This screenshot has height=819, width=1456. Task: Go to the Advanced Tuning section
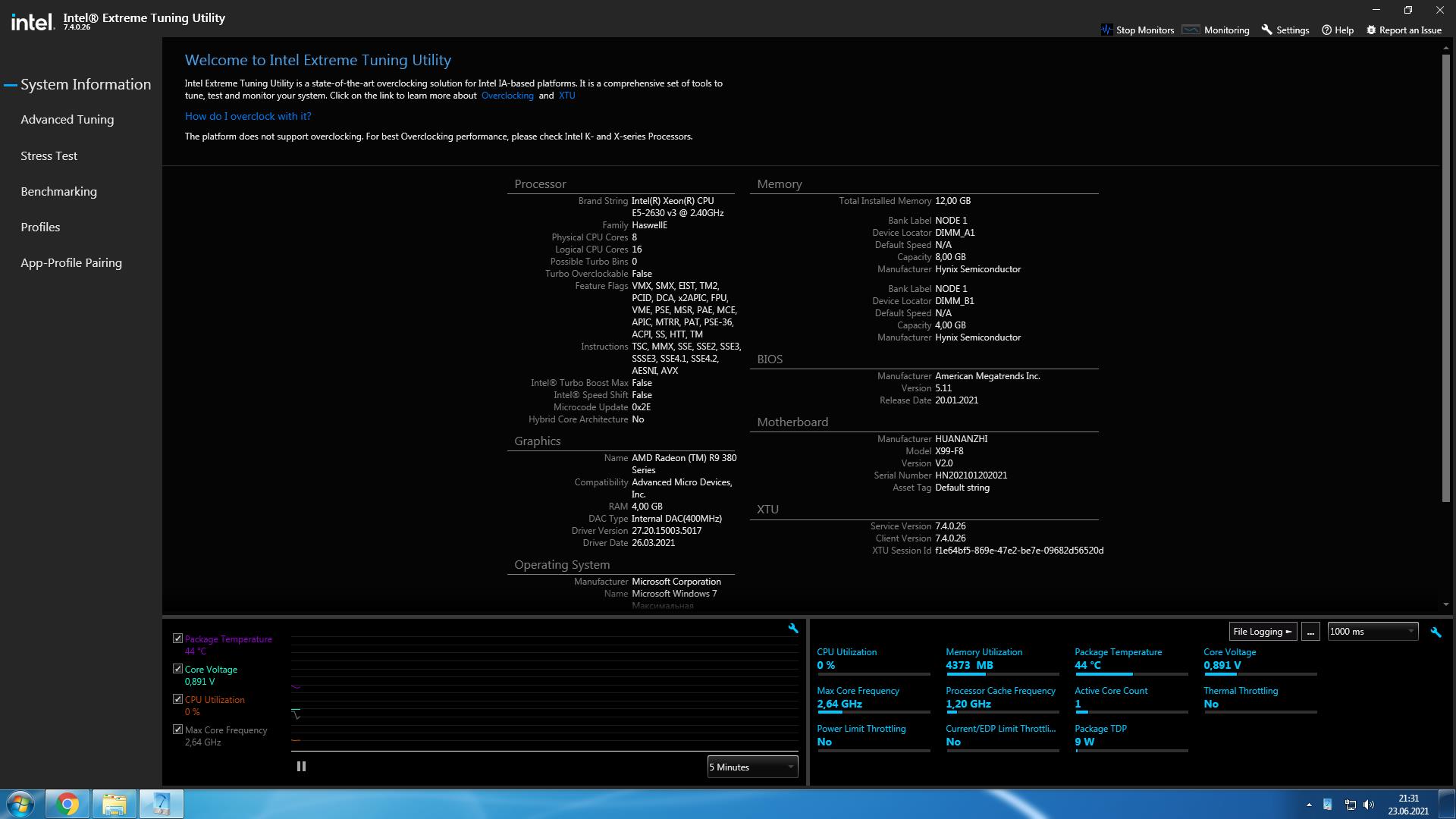(x=67, y=120)
